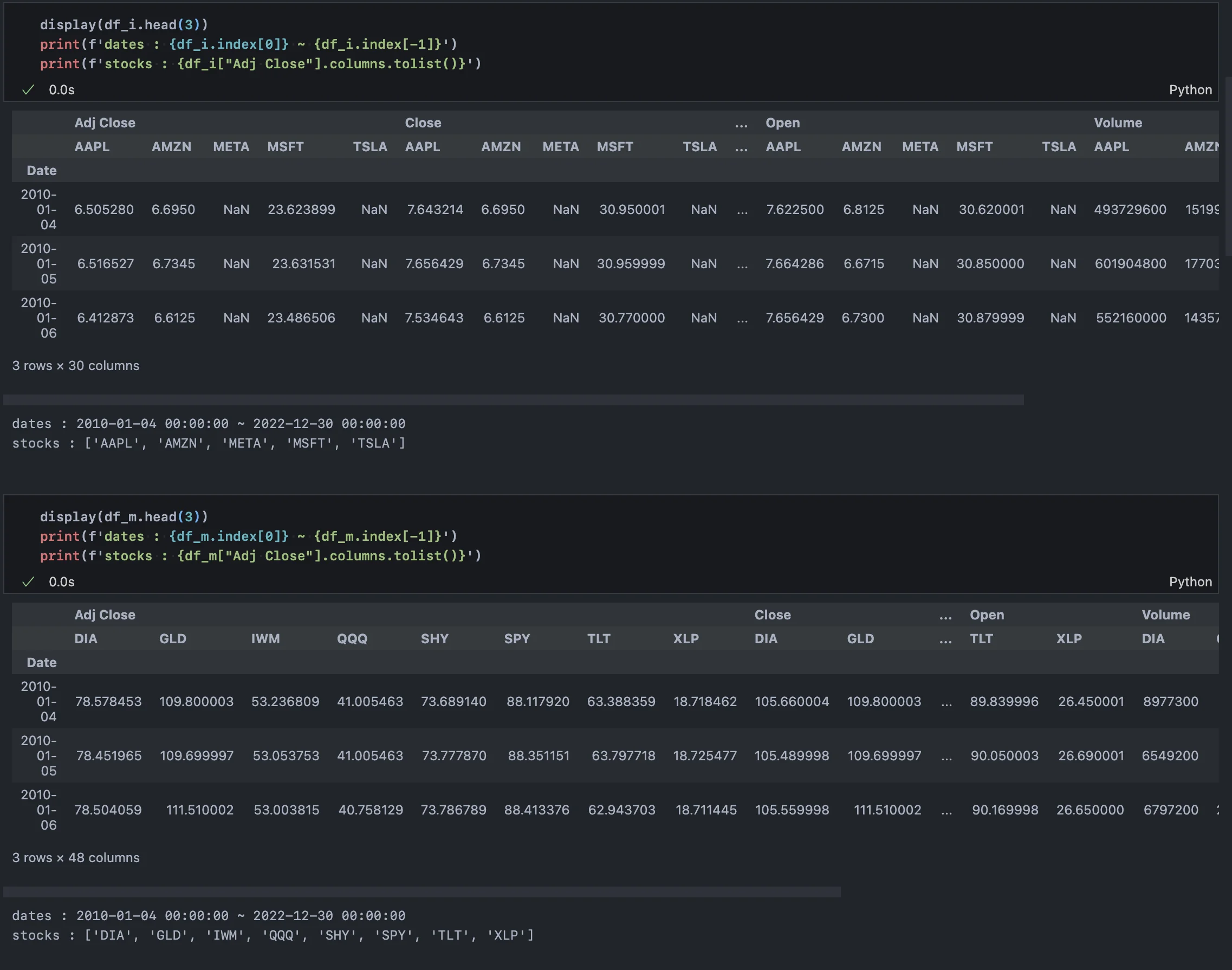Click the "3 rows × 48 columns" summary text
This screenshot has width=1232, height=970.
[75, 857]
